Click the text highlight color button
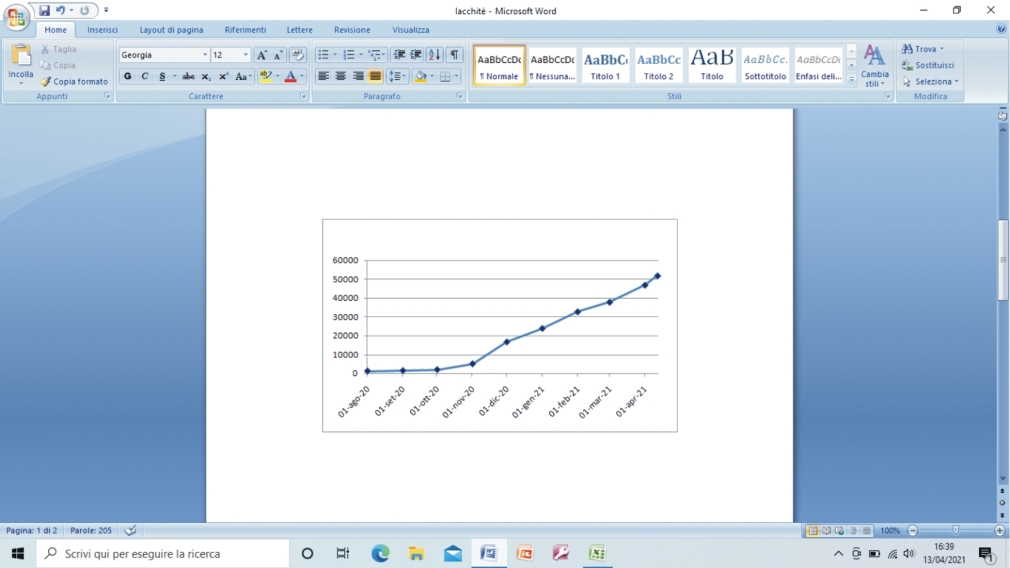This screenshot has height=568, width=1010. point(265,77)
